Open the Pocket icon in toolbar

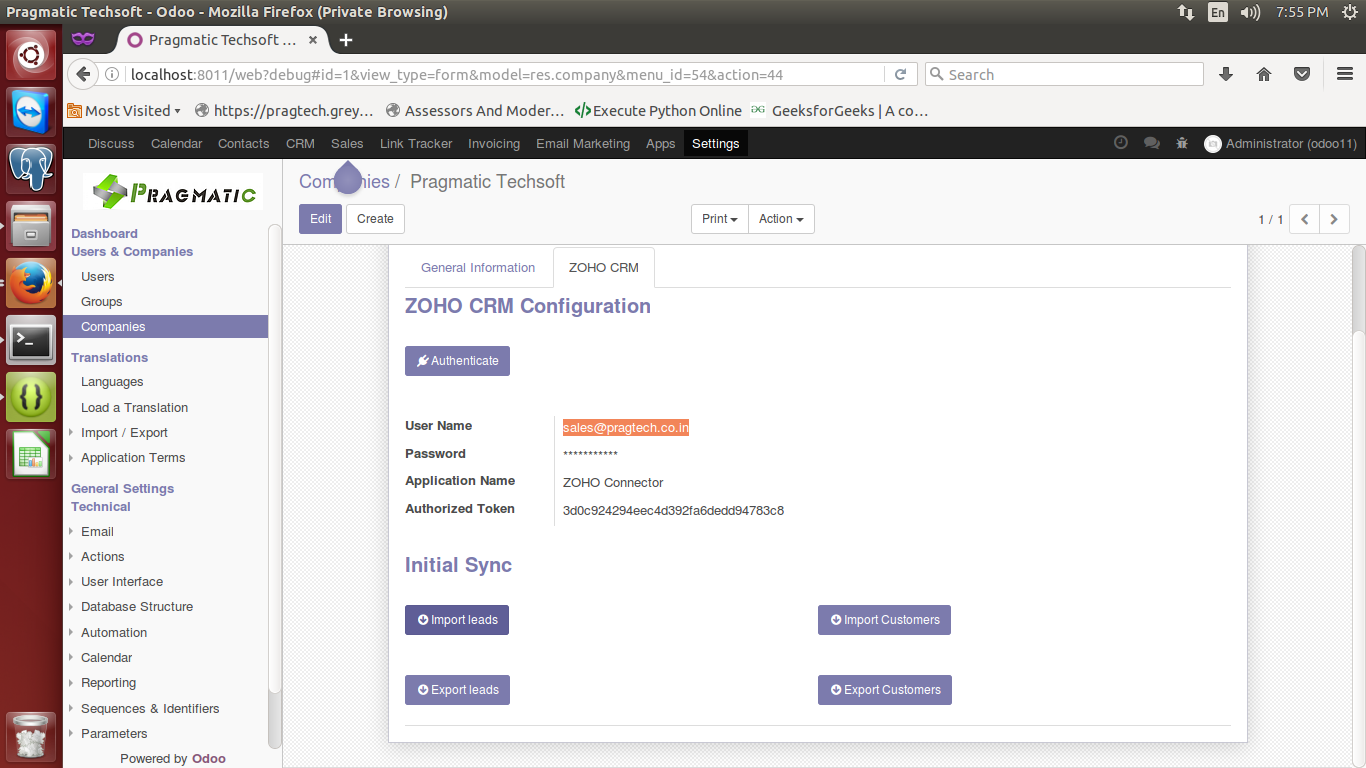coord(1302,74)
